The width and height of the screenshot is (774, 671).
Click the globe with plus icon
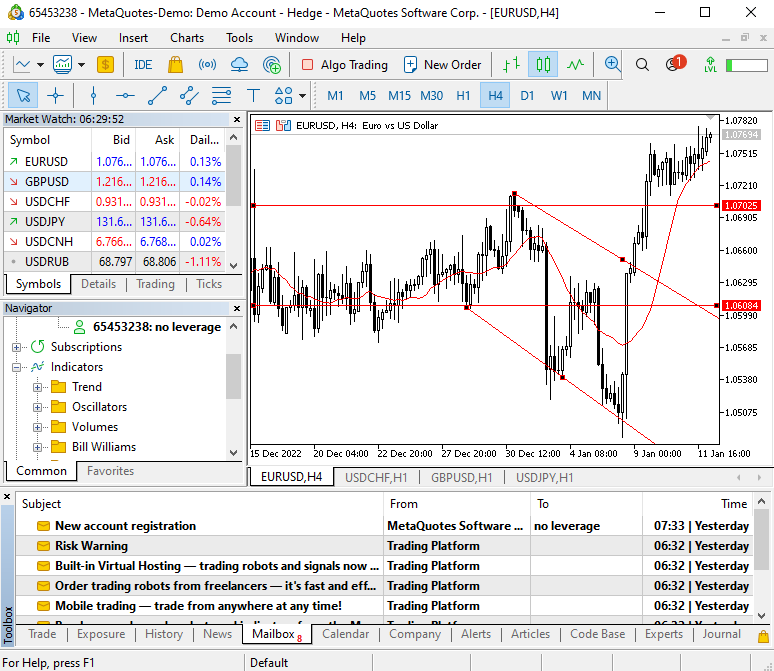tap(271, 65)
